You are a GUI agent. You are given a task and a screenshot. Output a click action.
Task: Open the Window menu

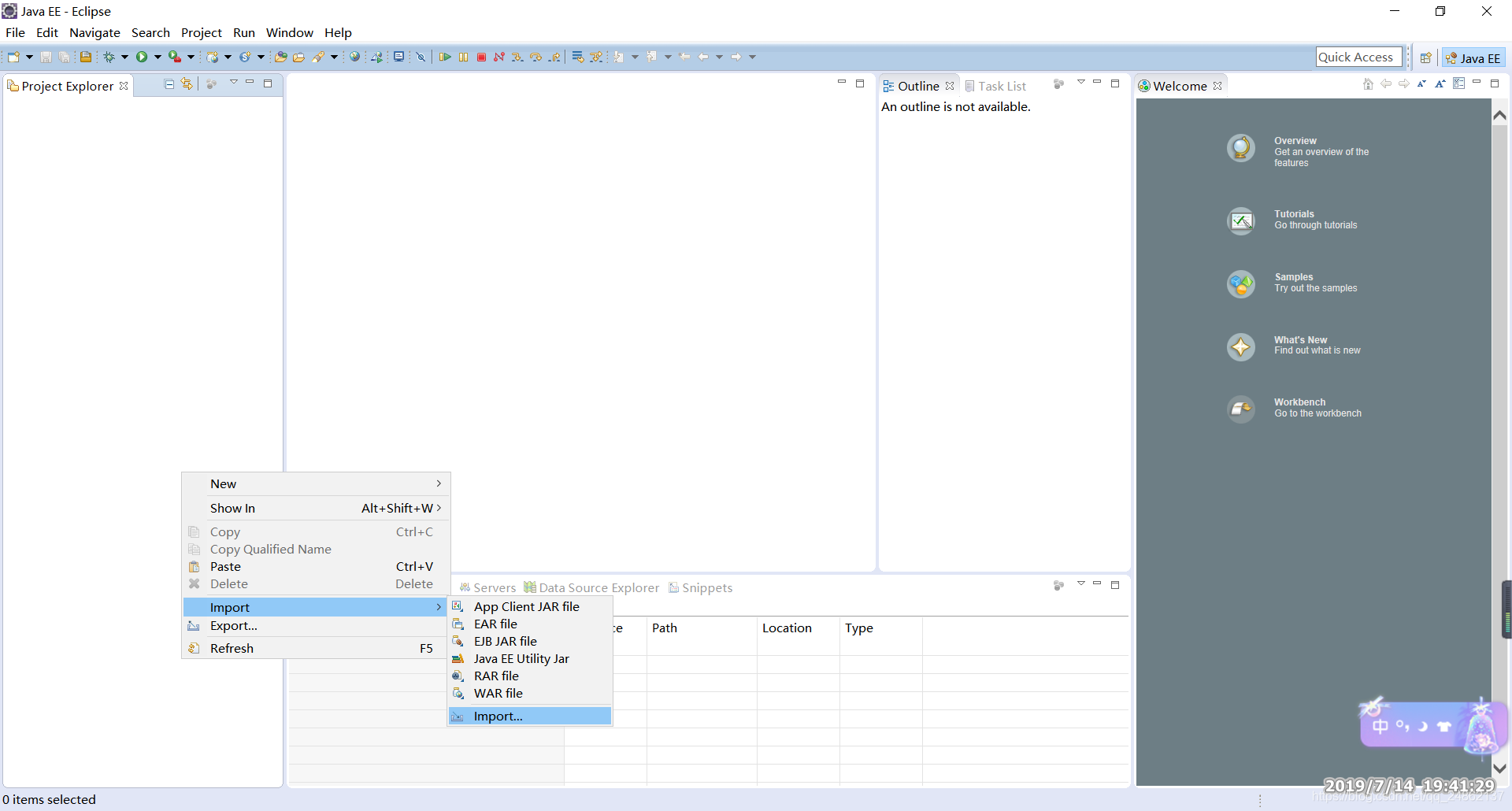(289, 32)
